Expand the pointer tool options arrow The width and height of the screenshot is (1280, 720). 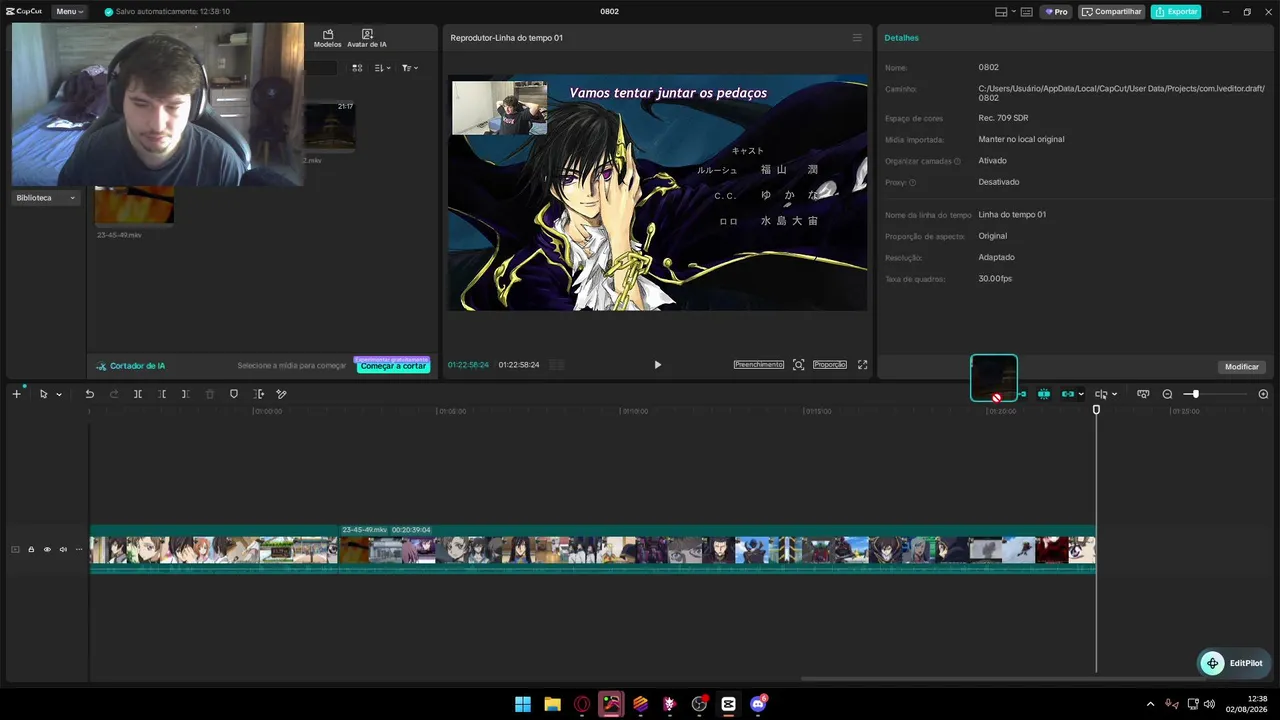pos(59,394)
